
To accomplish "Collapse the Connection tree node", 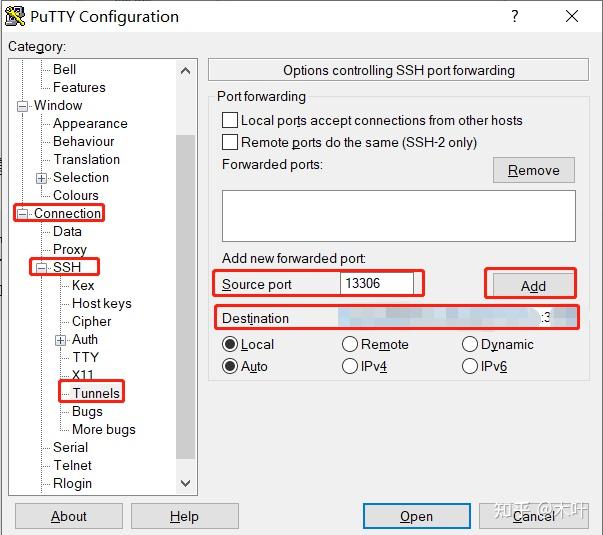I will point(23,213).
